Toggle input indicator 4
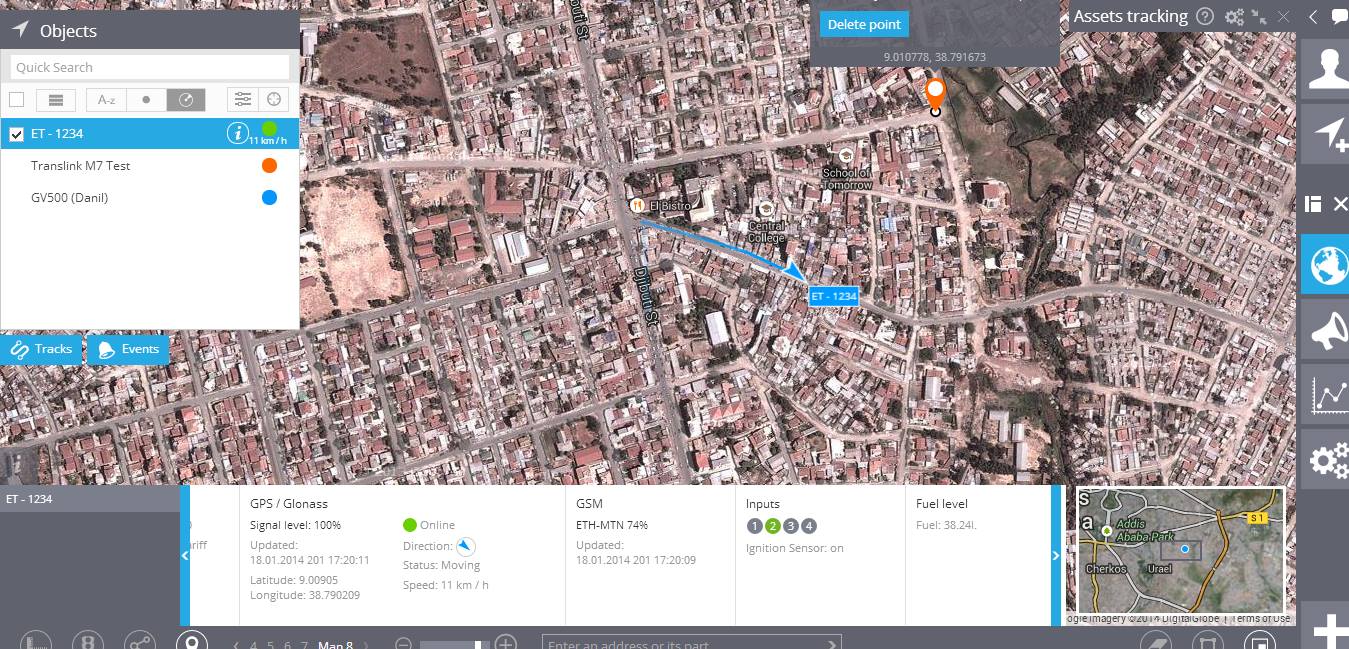This screenshot has height=649, width=1349. click(x=809, y=526)
